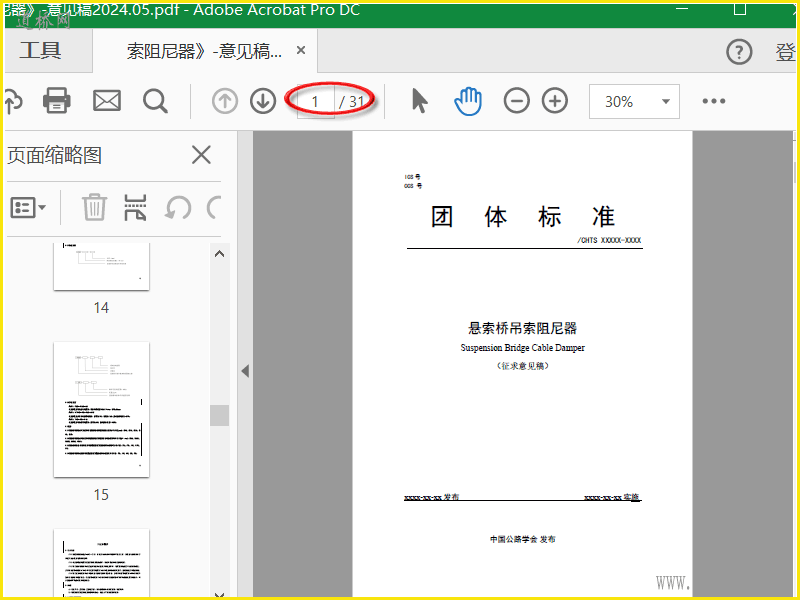Go to next page arrow
This screenshot has width=800, height=600.
263,101
